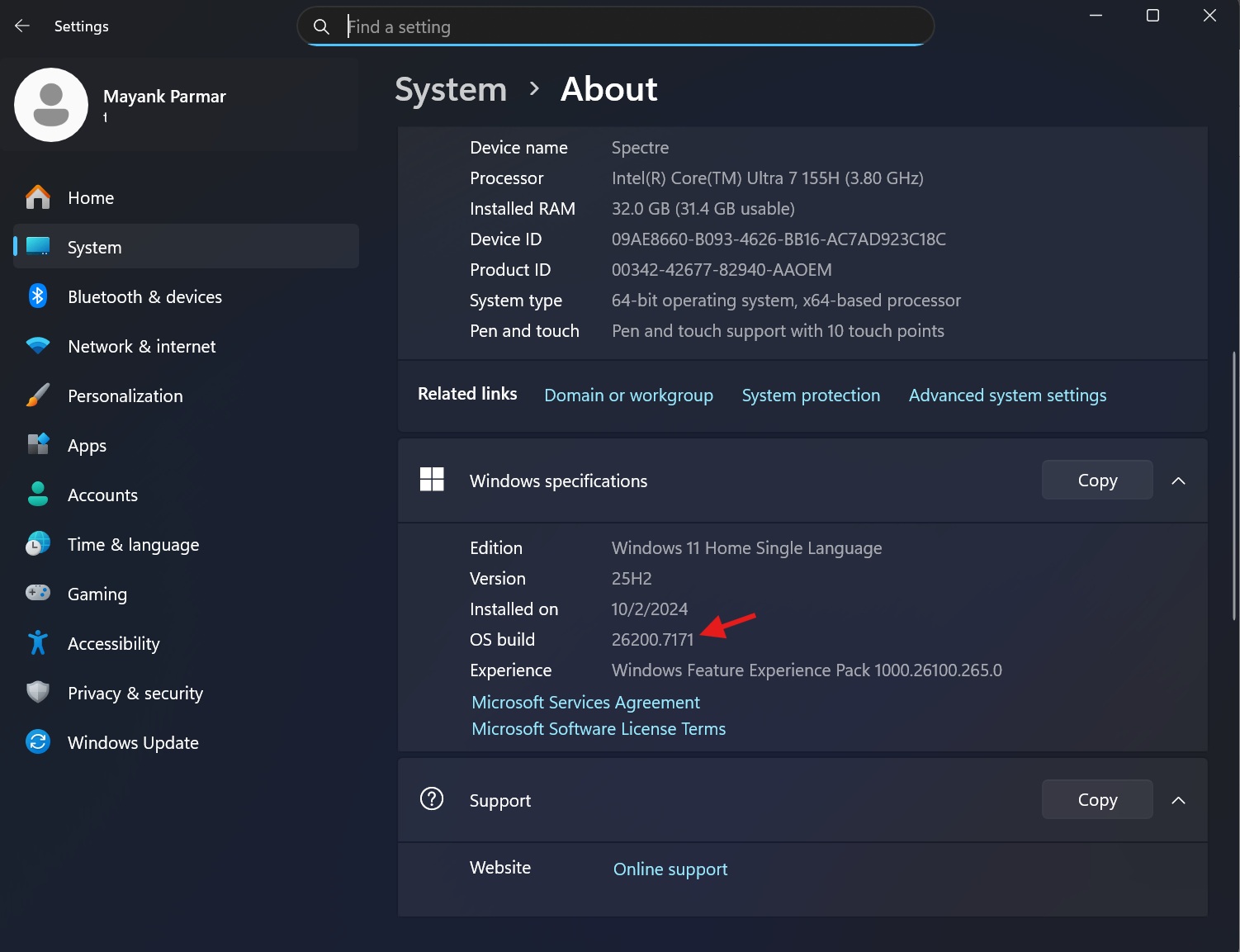Click the Apps icon in sidebar
Viewport: 1240px width, 952px height.
38,445
